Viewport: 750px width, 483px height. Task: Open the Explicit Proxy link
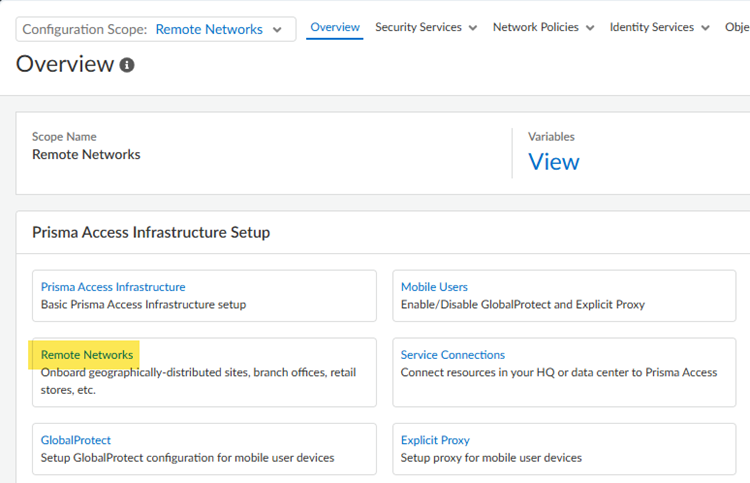pyautogui.click(x=435, y=440)
